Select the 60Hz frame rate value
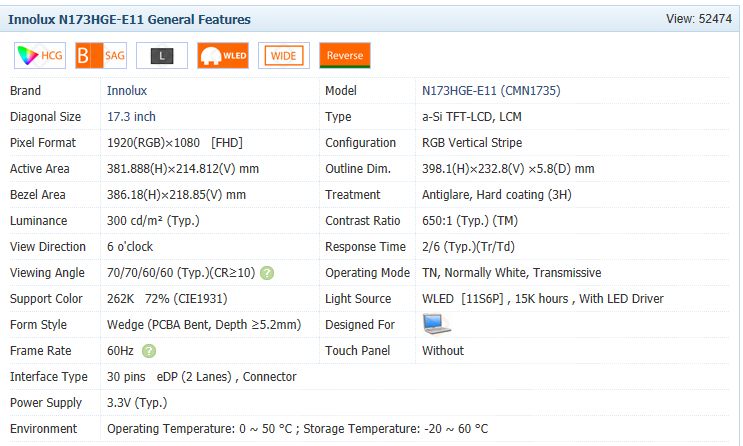743x446 pixels. coord(120,351)
